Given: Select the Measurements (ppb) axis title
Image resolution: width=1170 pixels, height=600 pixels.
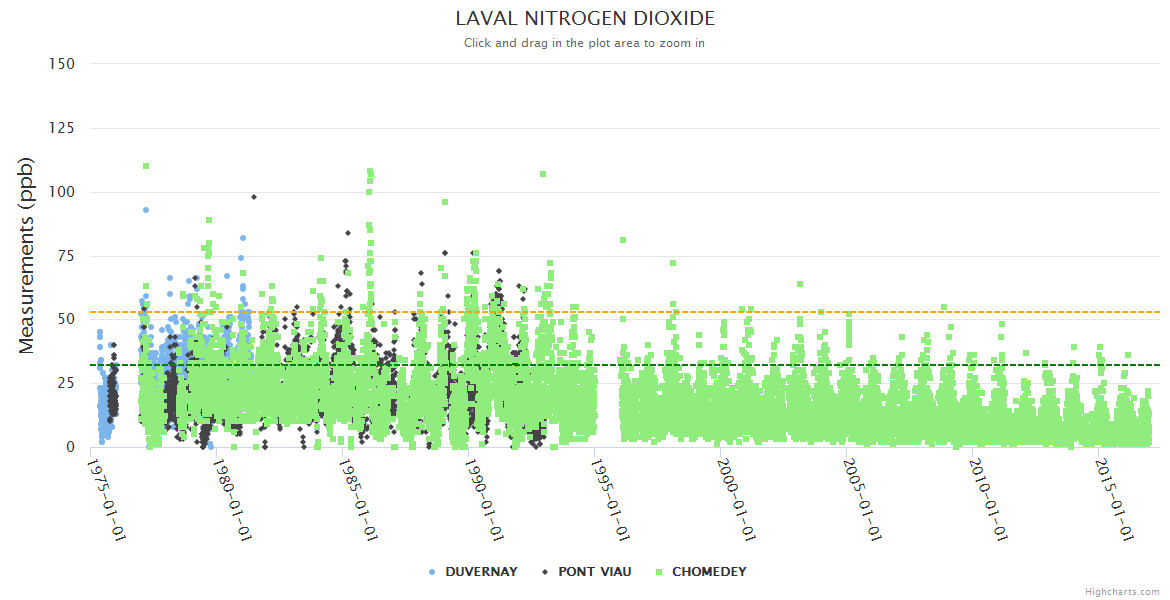Looking at the screenshot, I should tap(27, 255).
